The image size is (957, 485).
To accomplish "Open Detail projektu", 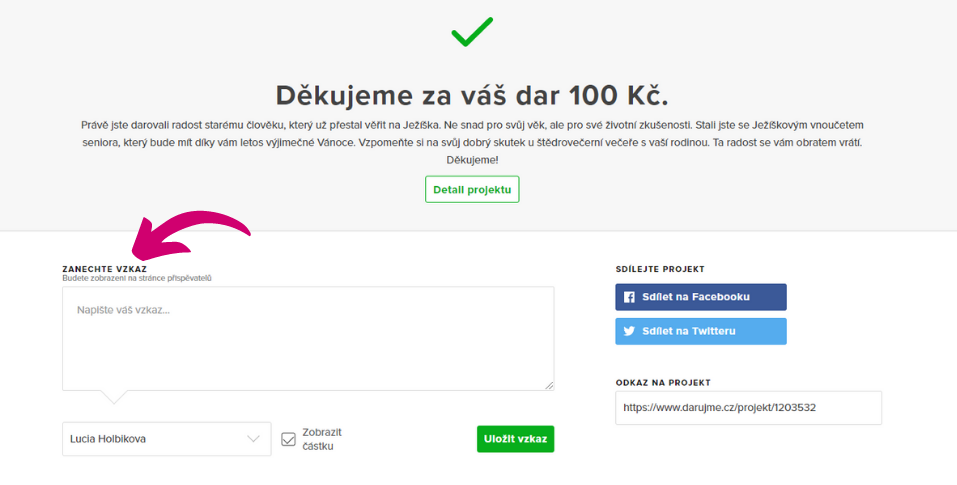I will pos(472,189).
